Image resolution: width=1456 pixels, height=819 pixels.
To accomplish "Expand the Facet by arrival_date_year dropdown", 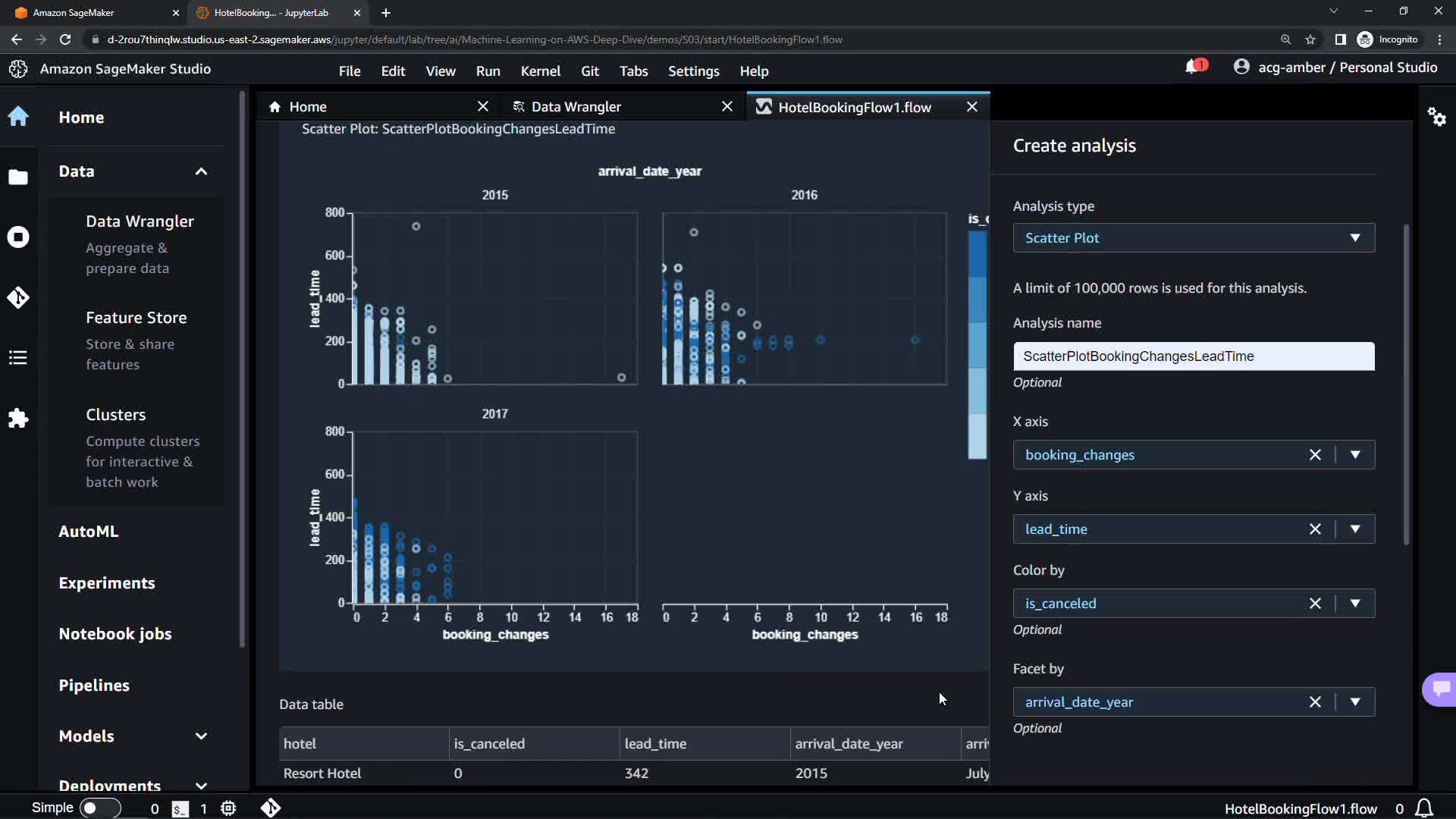I will click(x=1355, y=702).
